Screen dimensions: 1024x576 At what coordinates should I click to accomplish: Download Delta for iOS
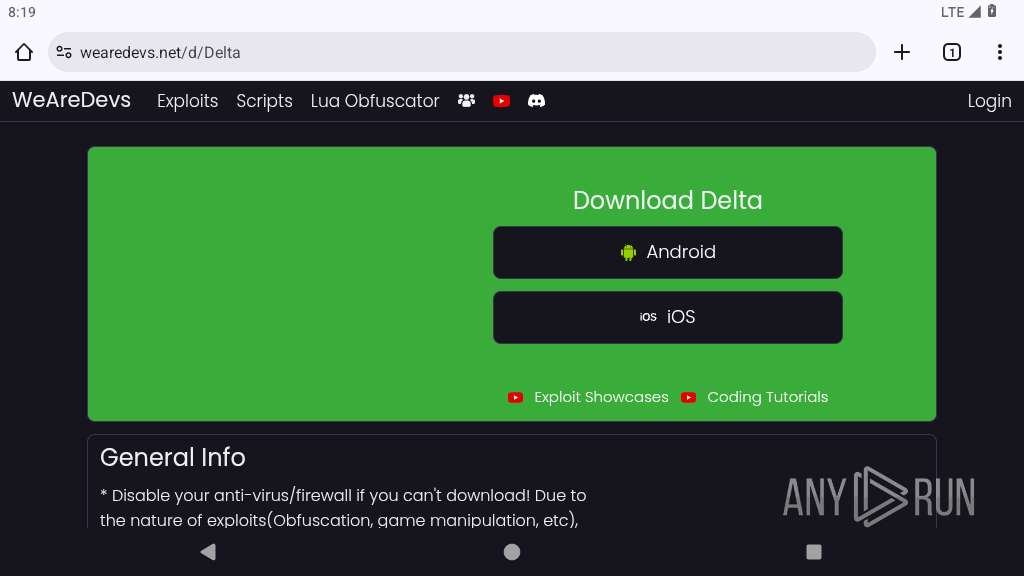pyautogui.click(x=667, y=317)
